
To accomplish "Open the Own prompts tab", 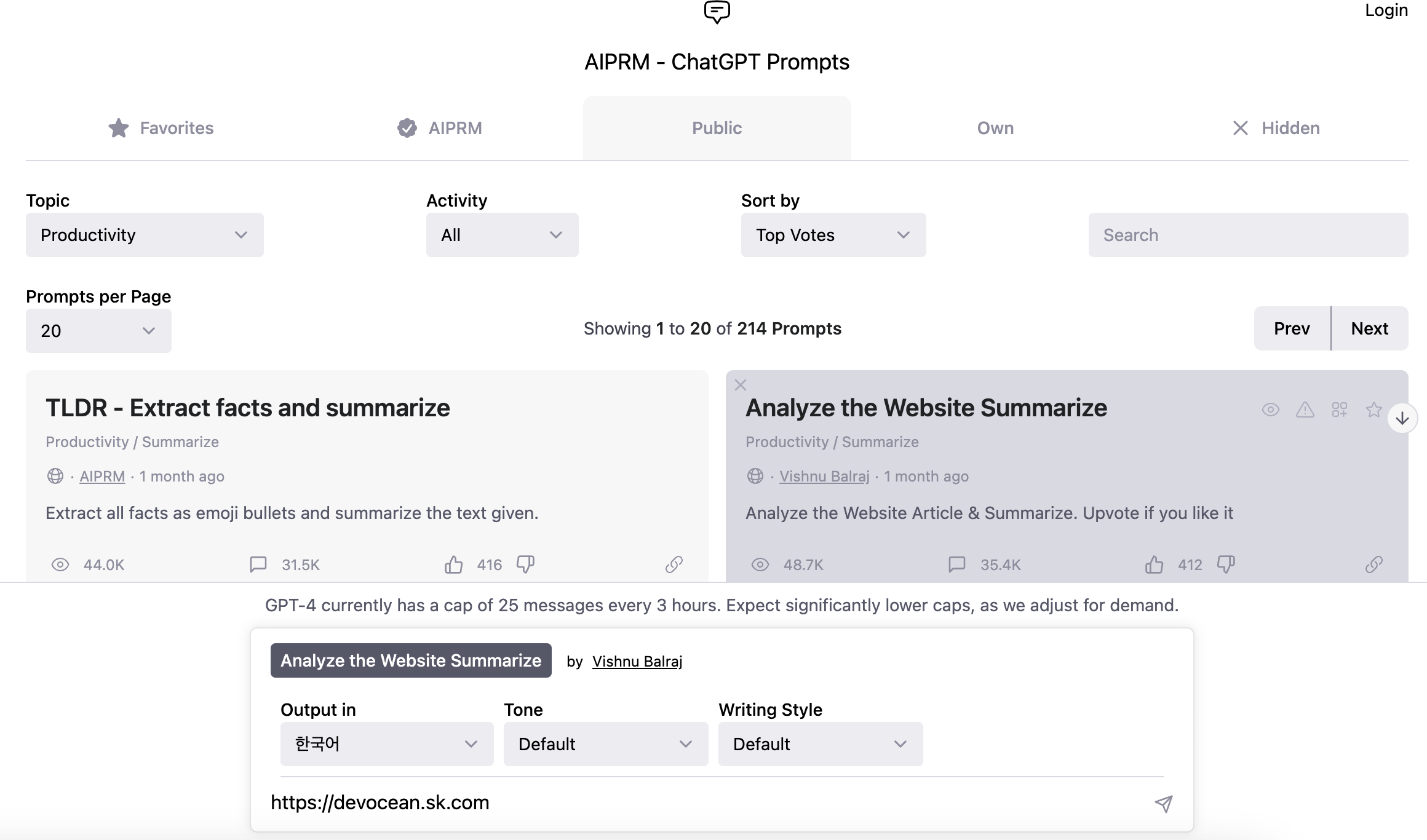I will tap(995, 128).
